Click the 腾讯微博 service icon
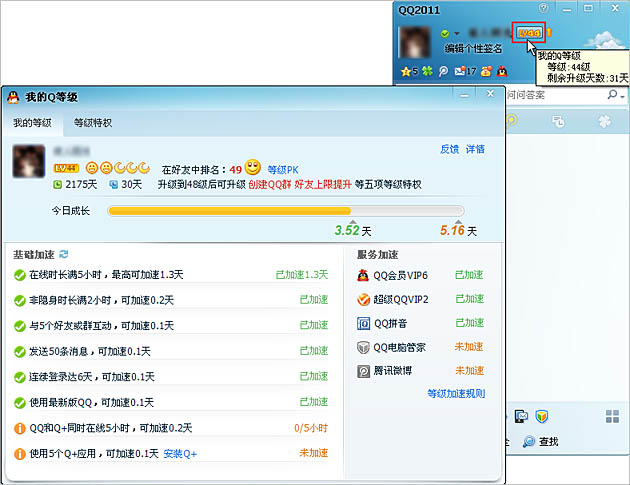The width and height of the screenshot is (630, 485). [364, 371]
